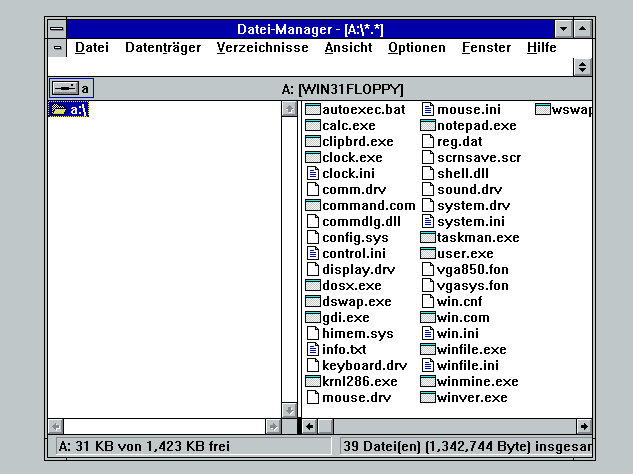Select display.drv file icon
Screen dimensions: 633x474
(x=313, y=269)
